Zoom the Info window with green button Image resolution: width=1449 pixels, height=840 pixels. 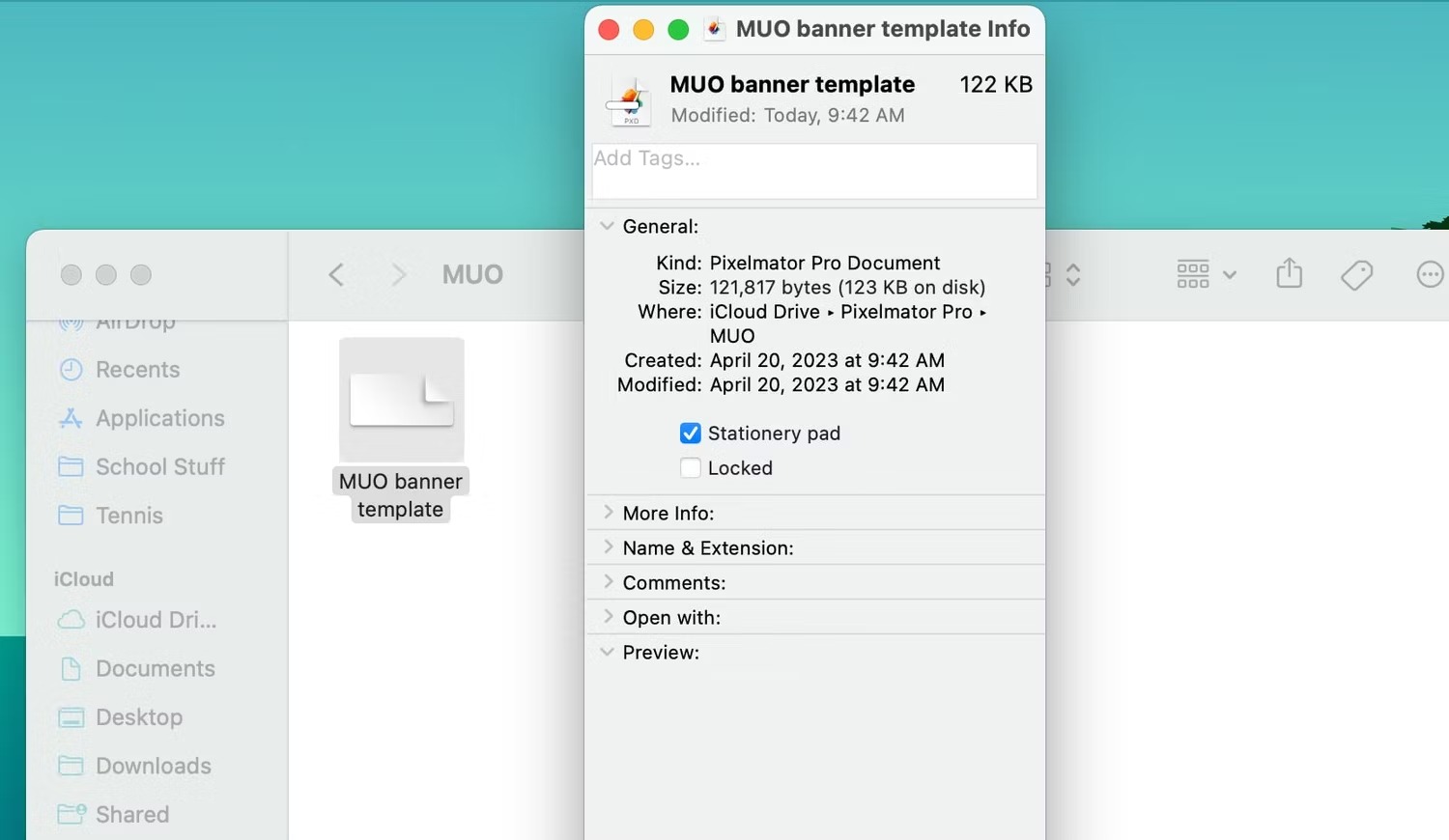[678, 30]
